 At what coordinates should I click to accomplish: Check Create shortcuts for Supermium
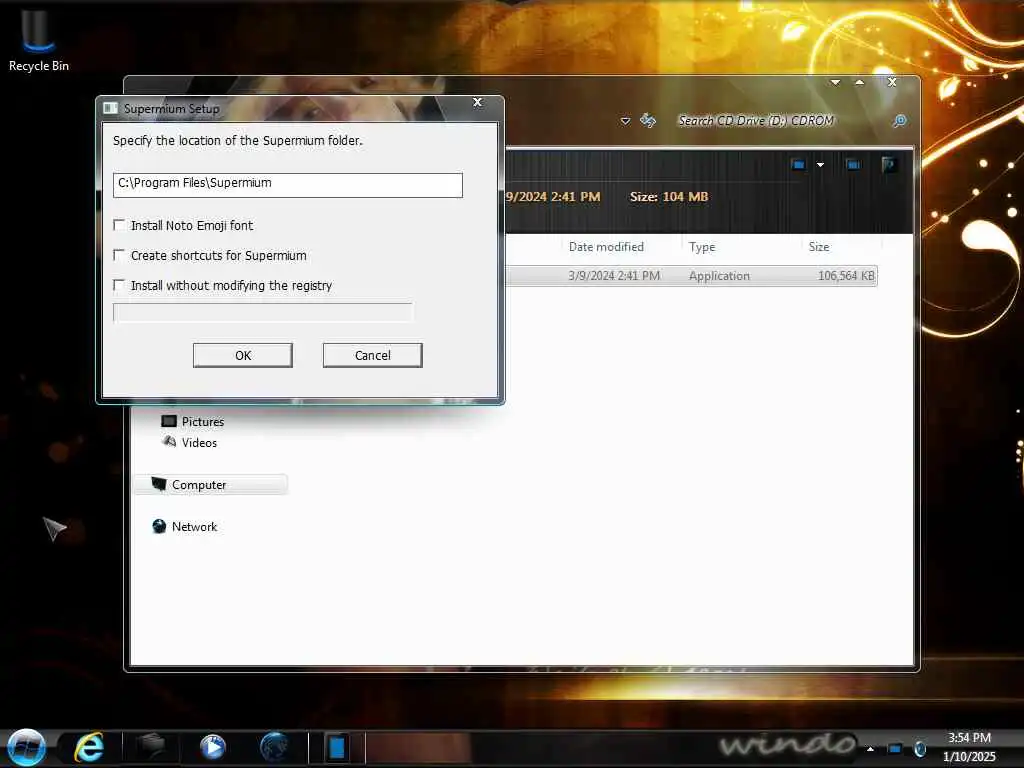click(x=119, y=255)
